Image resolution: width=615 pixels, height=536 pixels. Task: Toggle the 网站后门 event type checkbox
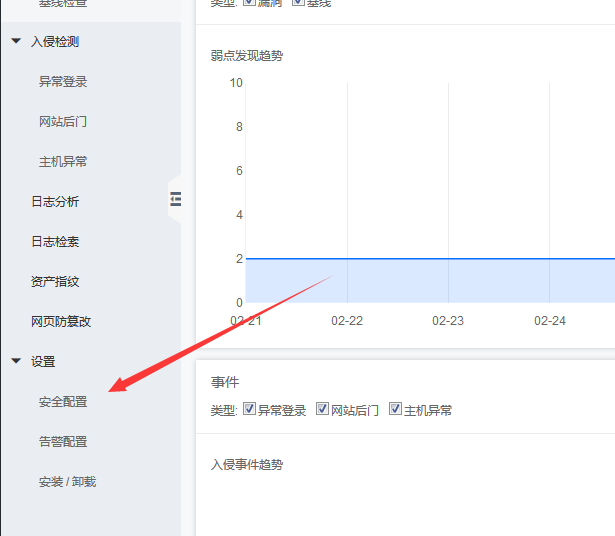(x=322, y=409)
